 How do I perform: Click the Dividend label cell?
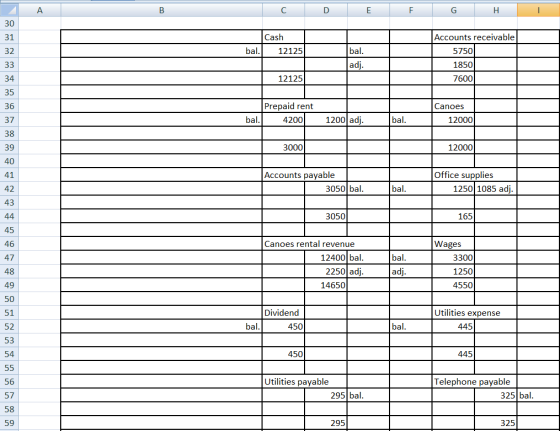click(283, 313)
